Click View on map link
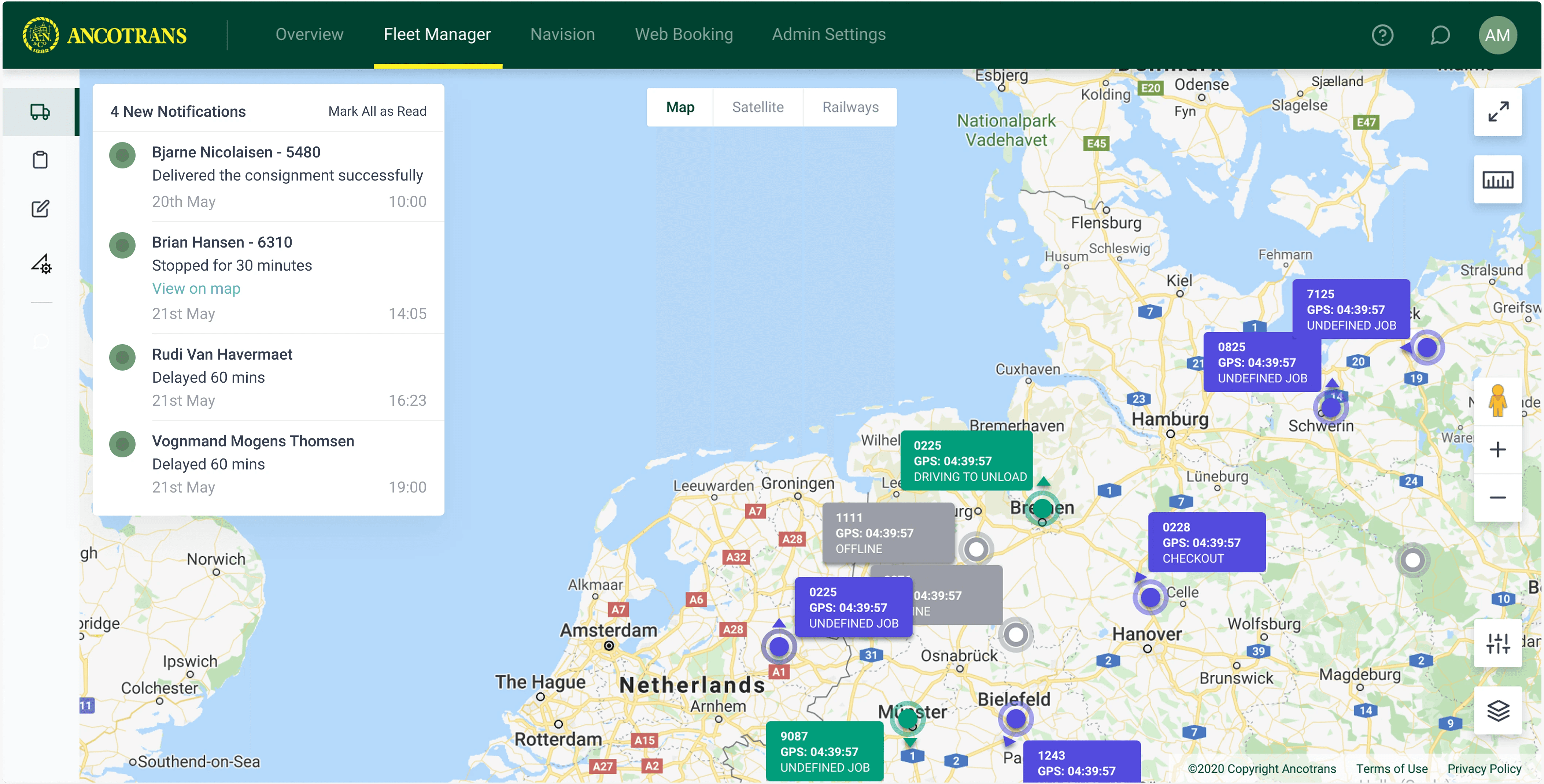 tap(196, 289)
